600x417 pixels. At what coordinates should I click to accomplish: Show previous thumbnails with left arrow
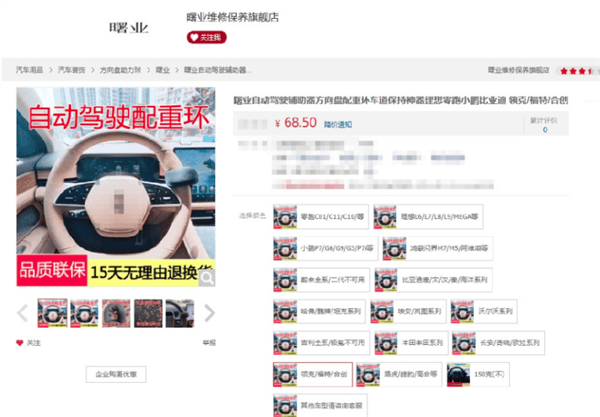[x=22, y=314]
